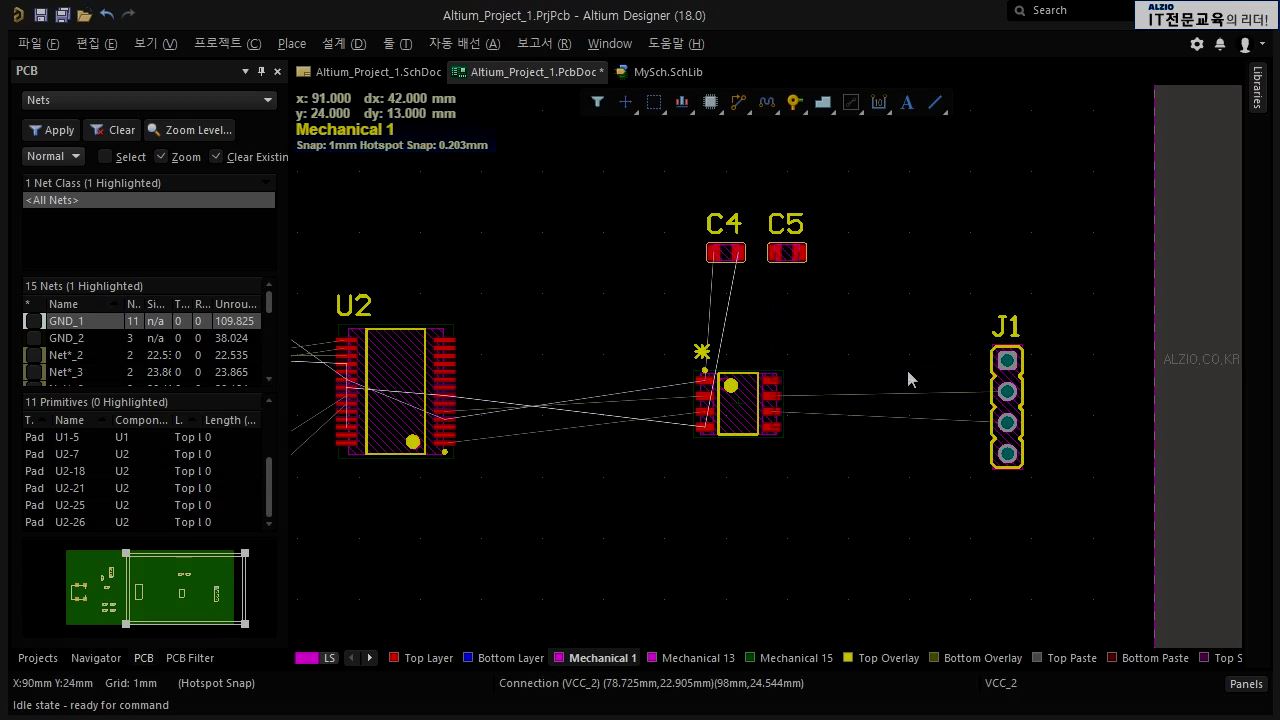1280x720 pixels.
Task: Place a via with the yellow icon
Action: (795, 102)
